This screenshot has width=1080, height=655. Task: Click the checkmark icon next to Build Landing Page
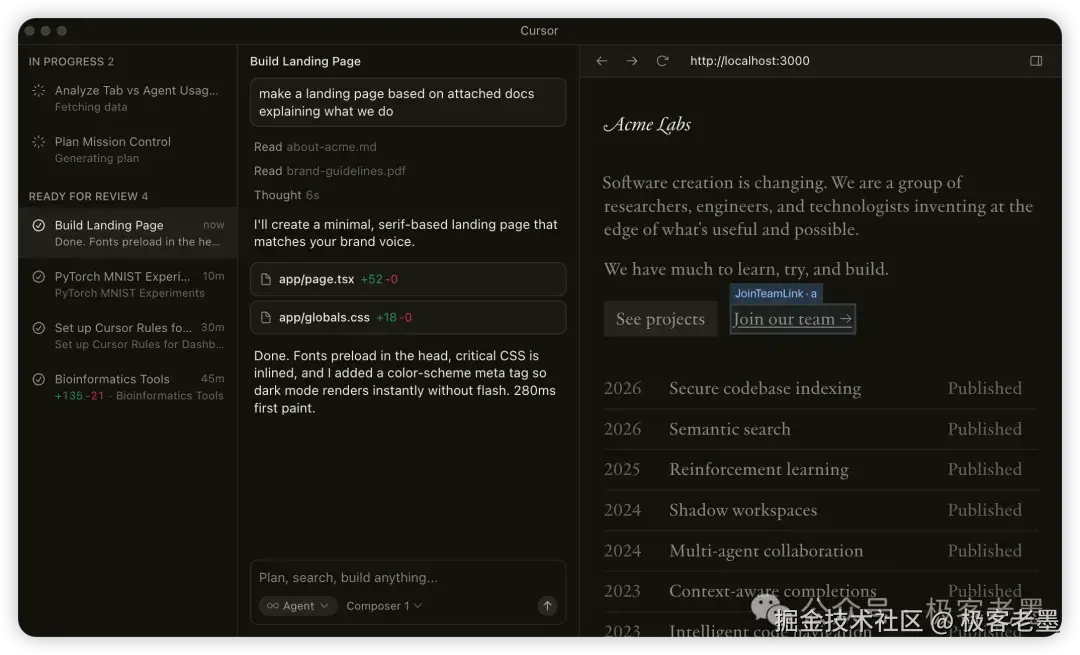(x=39, y=225)
